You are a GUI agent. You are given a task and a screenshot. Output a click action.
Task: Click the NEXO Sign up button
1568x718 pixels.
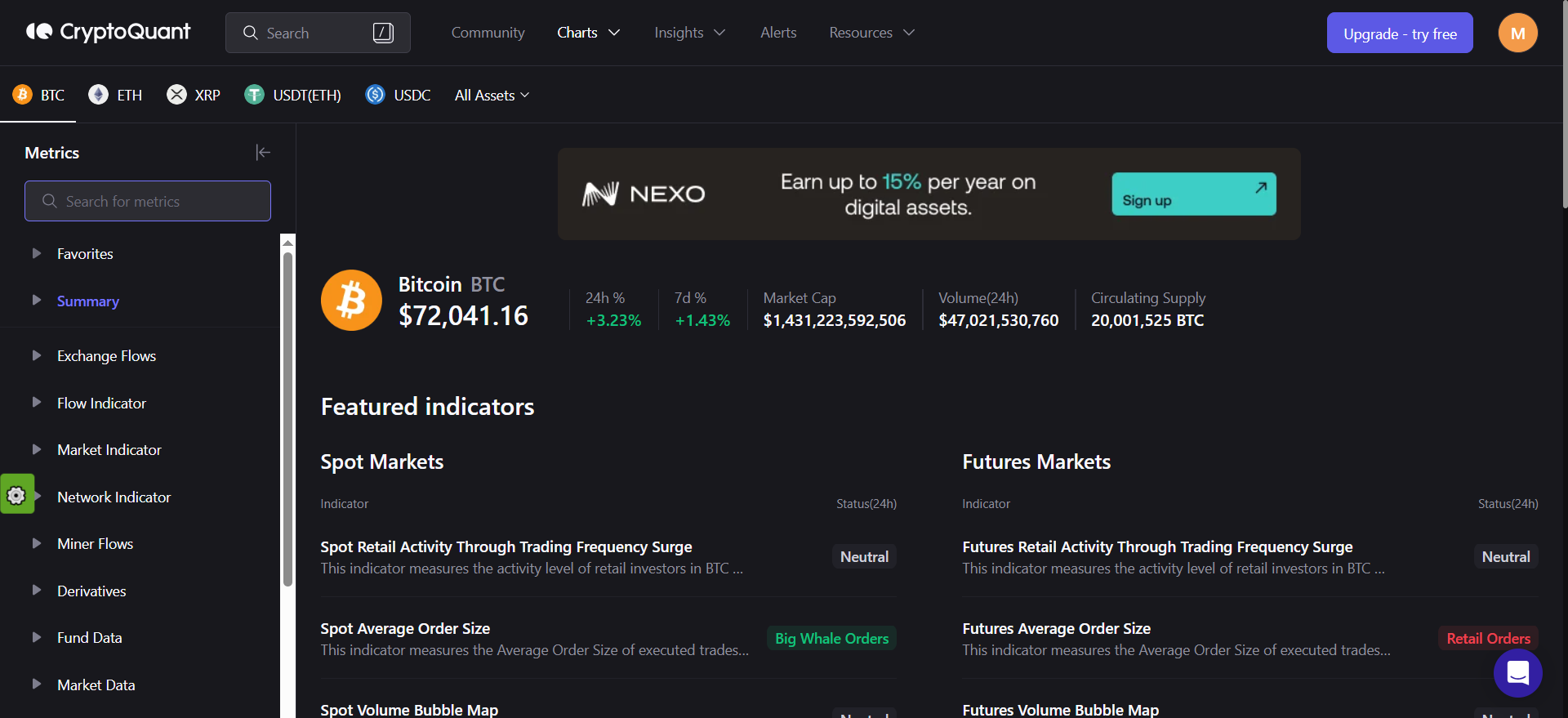(x=1193, y=194)
